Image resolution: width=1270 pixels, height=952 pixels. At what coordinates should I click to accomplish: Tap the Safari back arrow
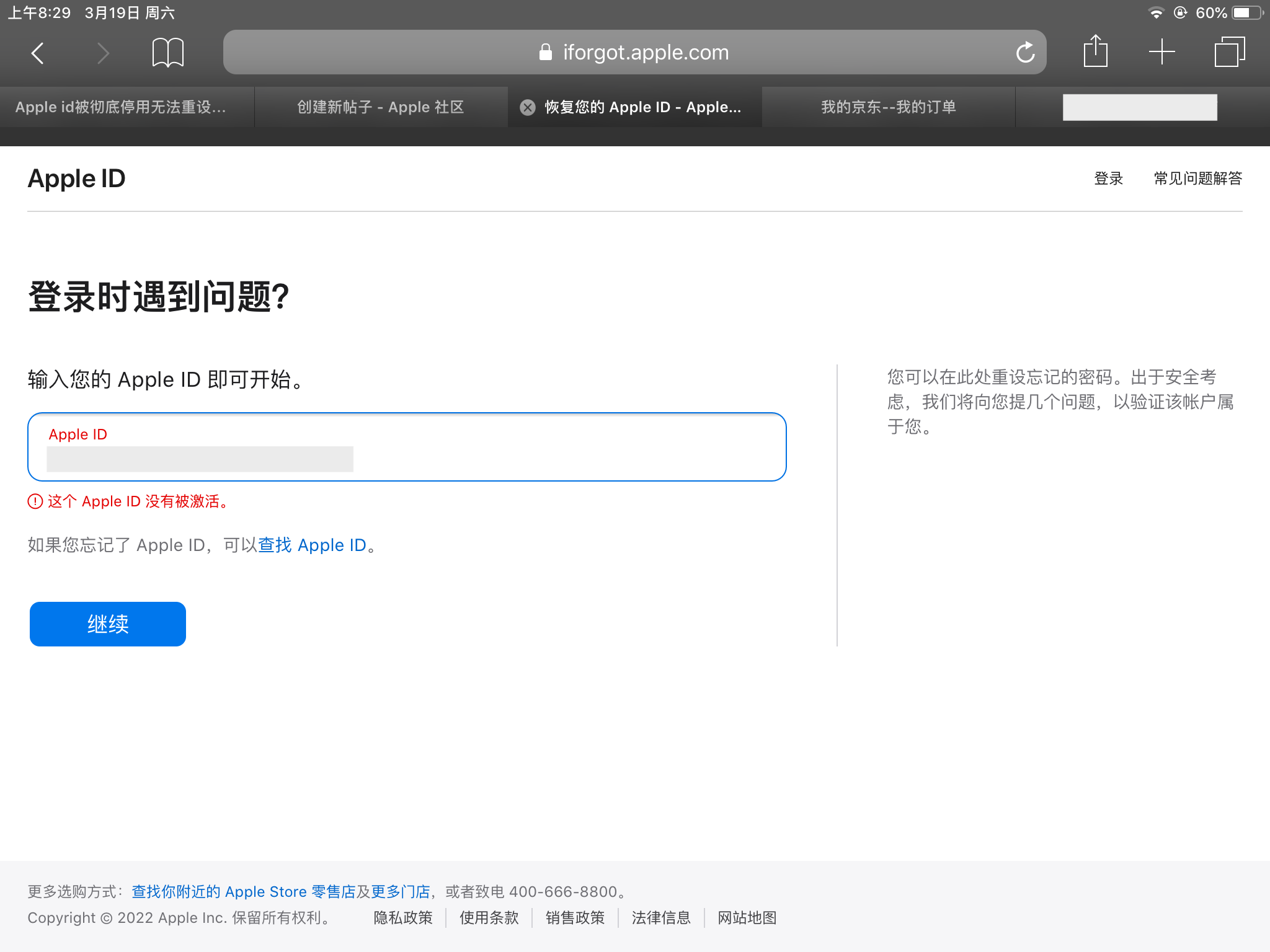tap(38, 53)
